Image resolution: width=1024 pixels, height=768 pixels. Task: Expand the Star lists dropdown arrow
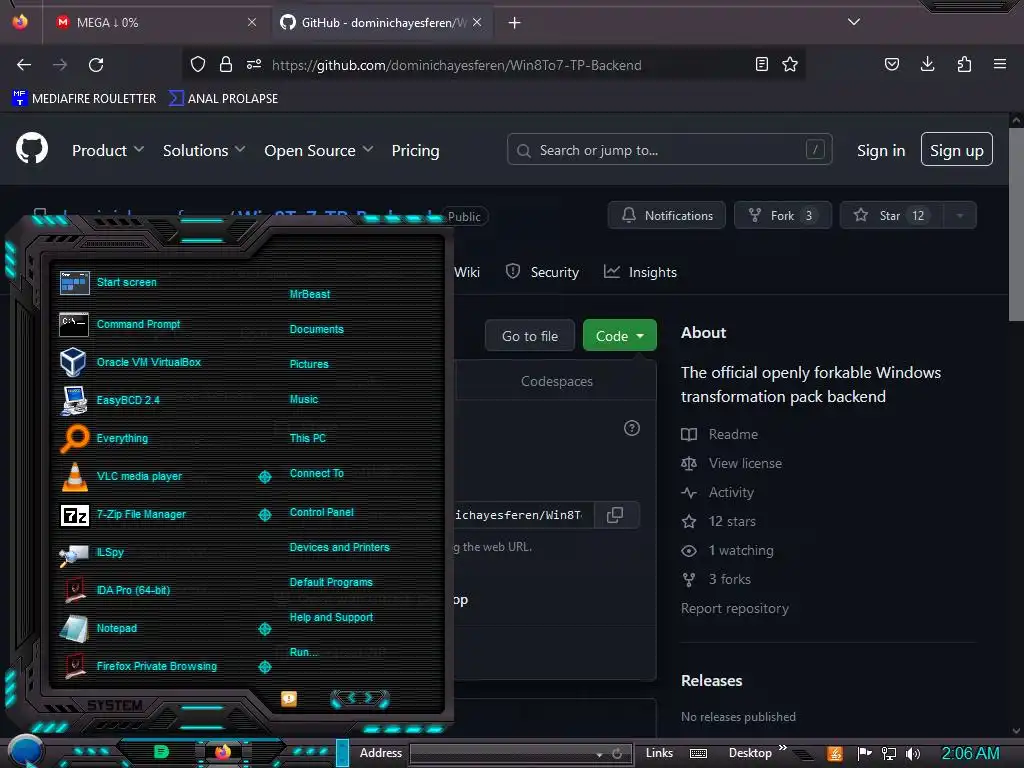tap(959, 216)
